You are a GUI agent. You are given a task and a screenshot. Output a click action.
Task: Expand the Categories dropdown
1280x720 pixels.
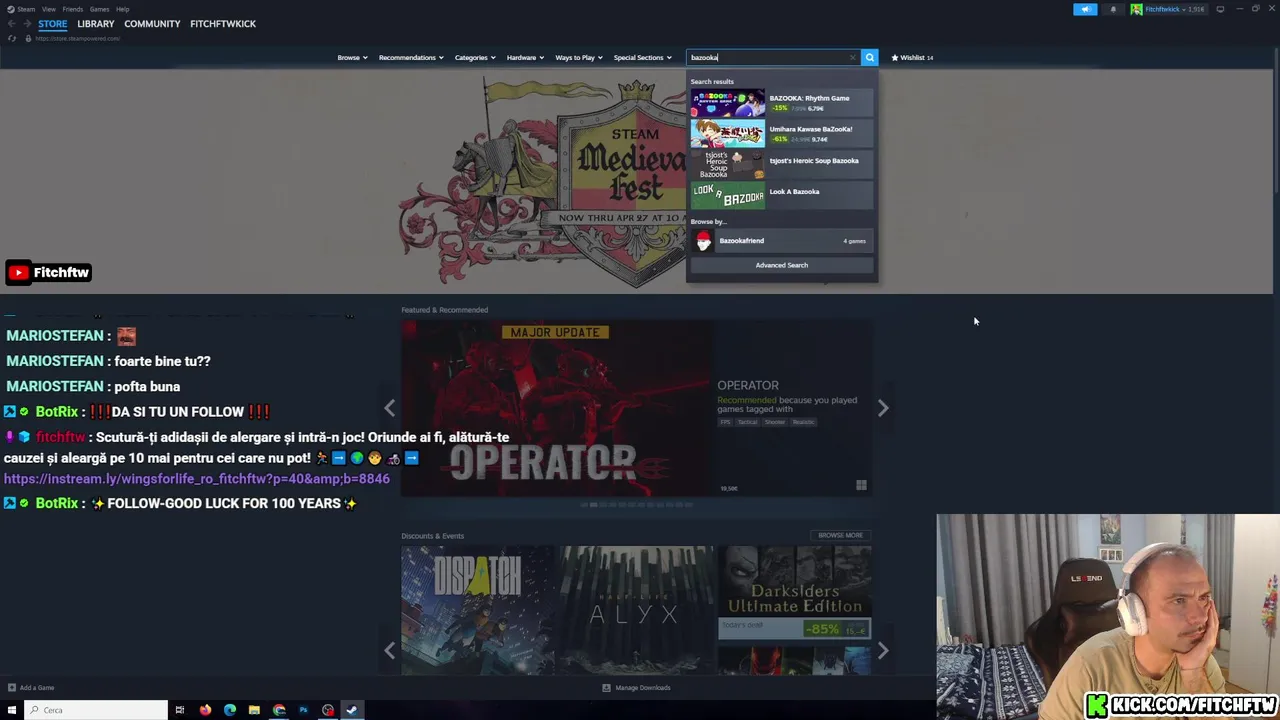click(x=475, y=57)
